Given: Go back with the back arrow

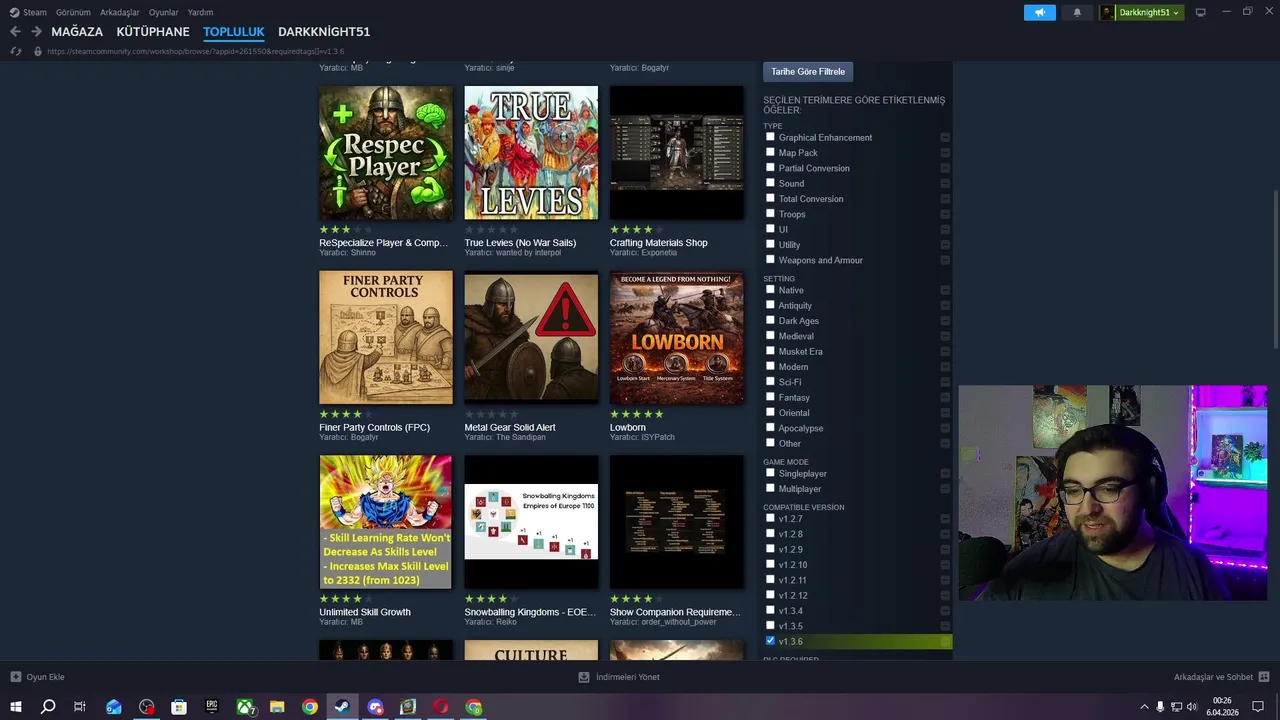Looking at the screenshot, I should [x=15, y=32].
